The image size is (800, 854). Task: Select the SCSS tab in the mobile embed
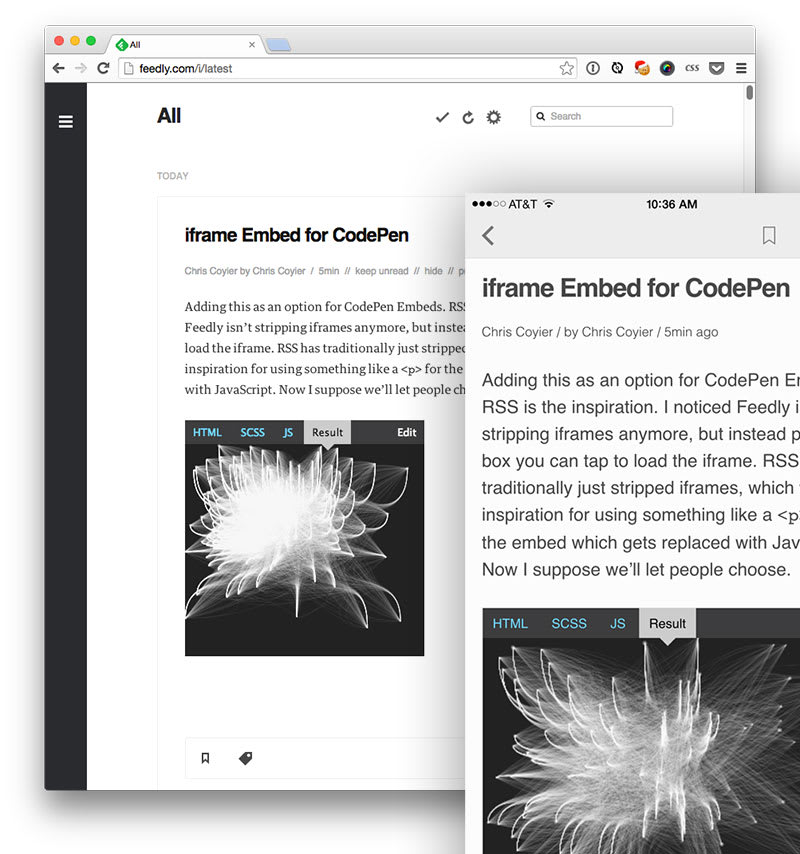pyautogui.click(x=569, y=623)
